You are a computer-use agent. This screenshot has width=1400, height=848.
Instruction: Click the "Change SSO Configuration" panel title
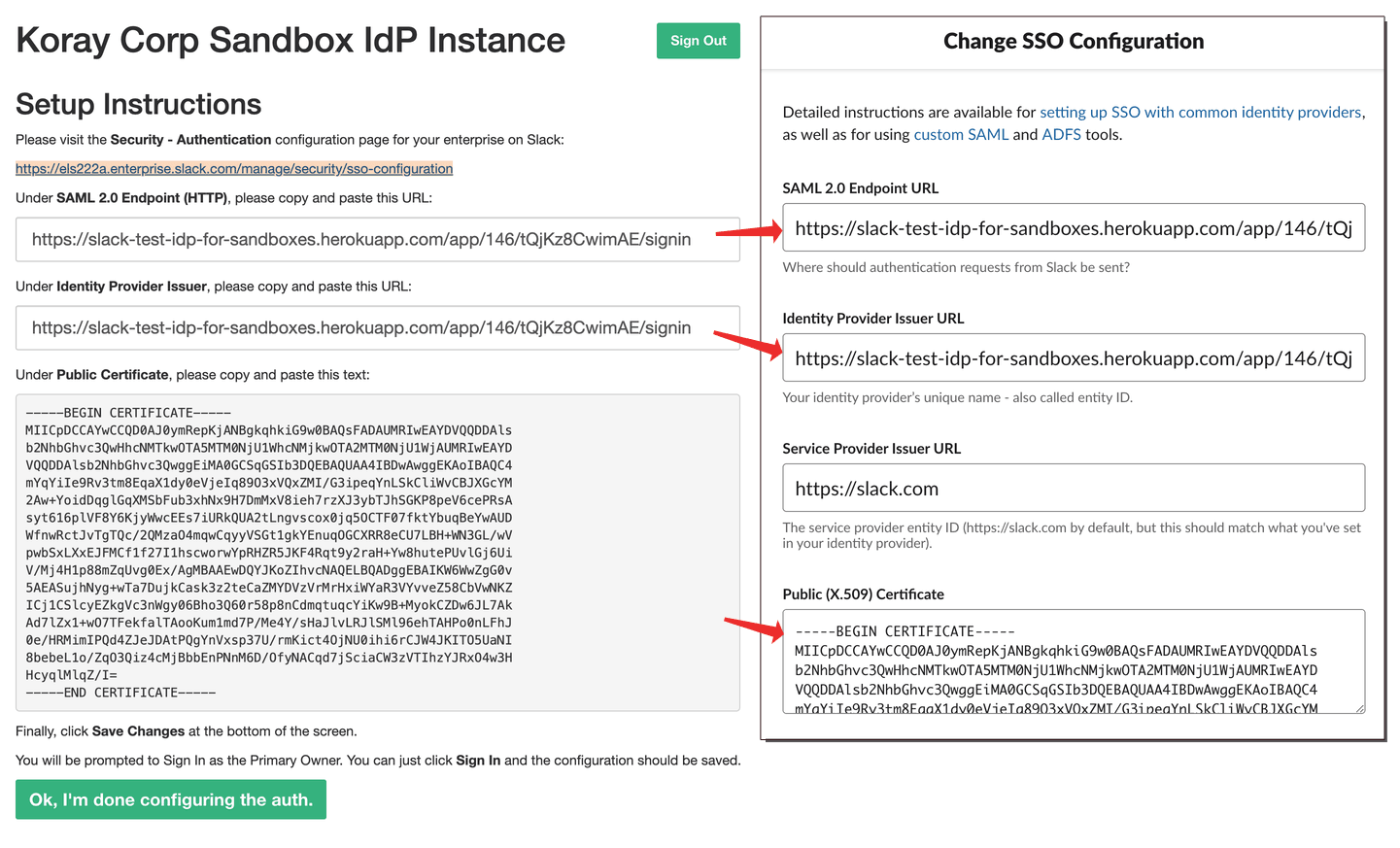[x=1073, y=41]
